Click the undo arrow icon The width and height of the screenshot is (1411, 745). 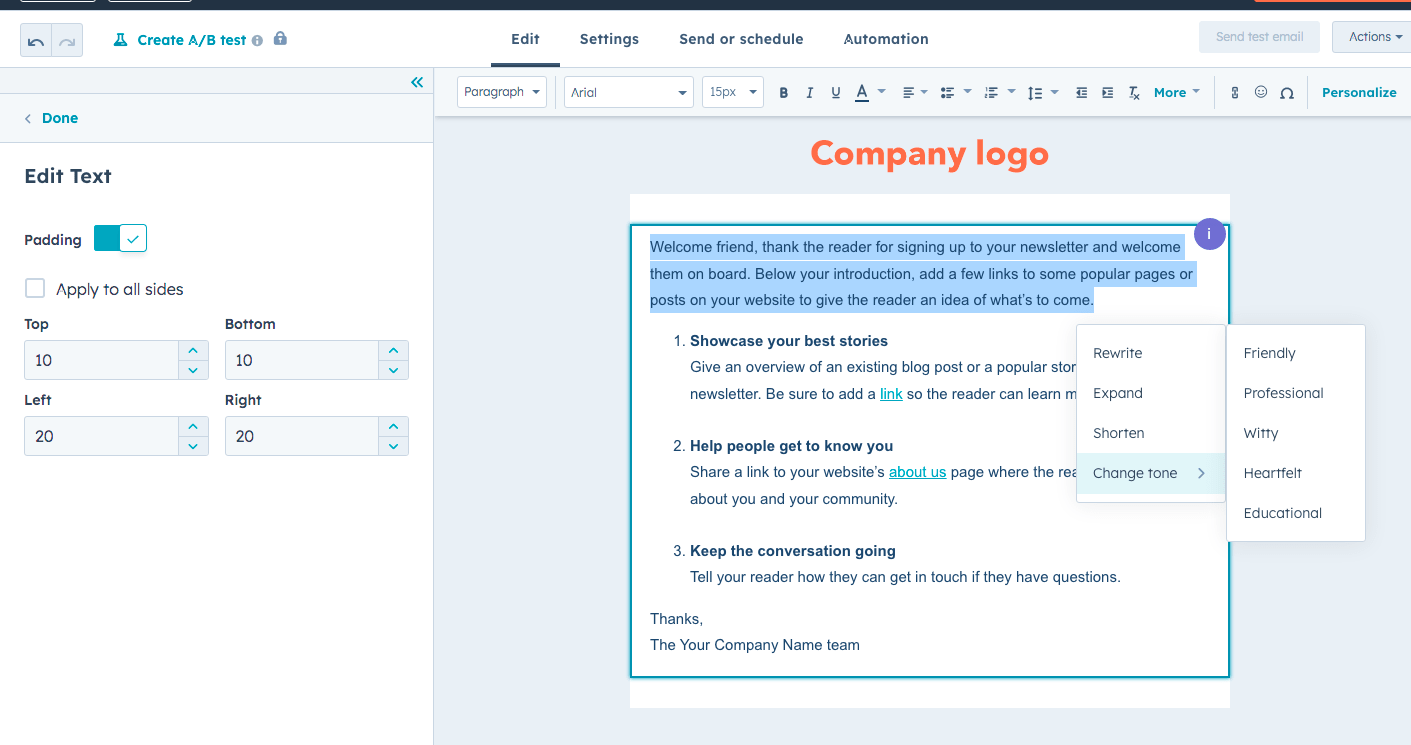pyautogui.click(x=38, y=42)
